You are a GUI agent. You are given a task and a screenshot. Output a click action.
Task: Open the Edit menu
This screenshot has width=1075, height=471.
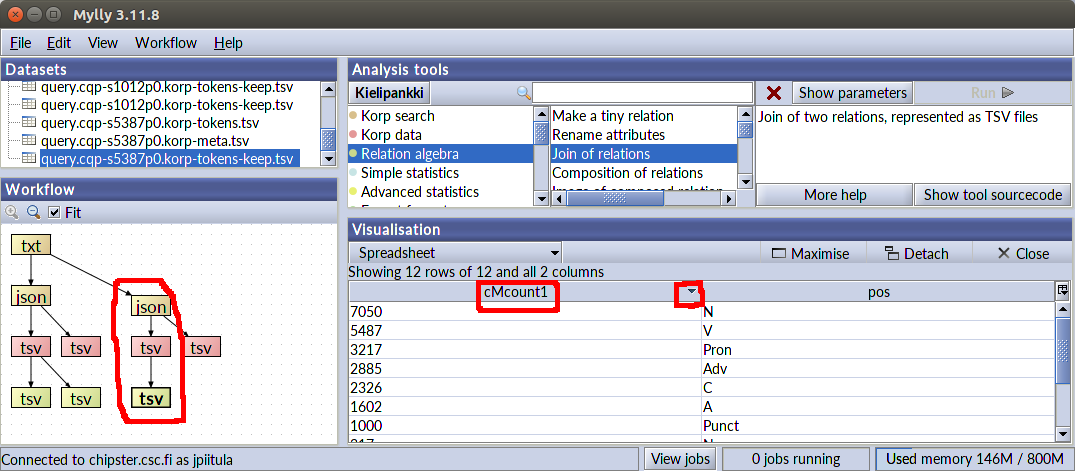[x=59, y=43]
